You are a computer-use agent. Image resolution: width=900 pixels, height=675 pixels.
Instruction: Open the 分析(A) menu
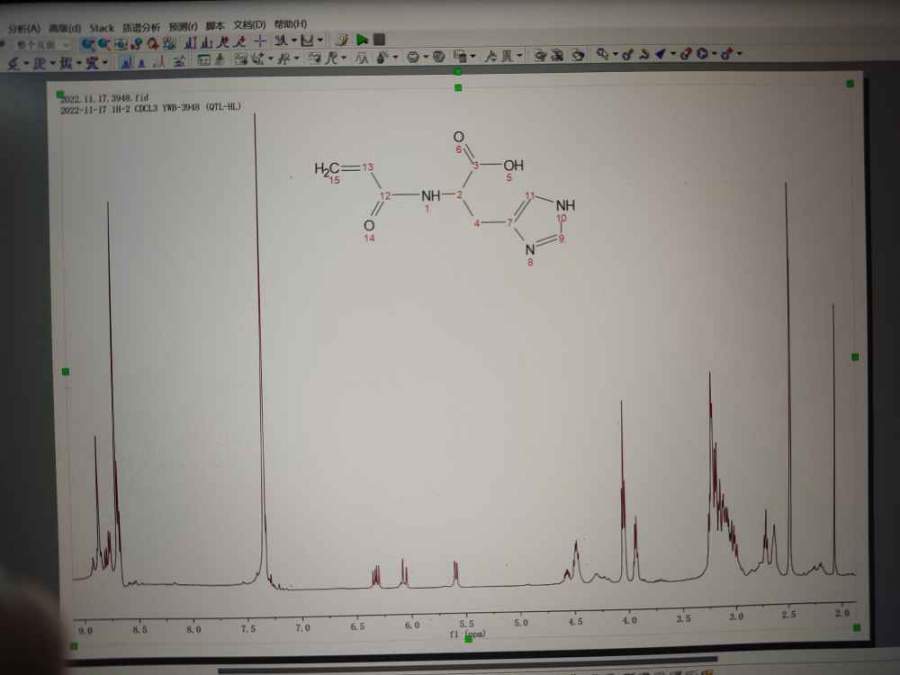point(24,27)
